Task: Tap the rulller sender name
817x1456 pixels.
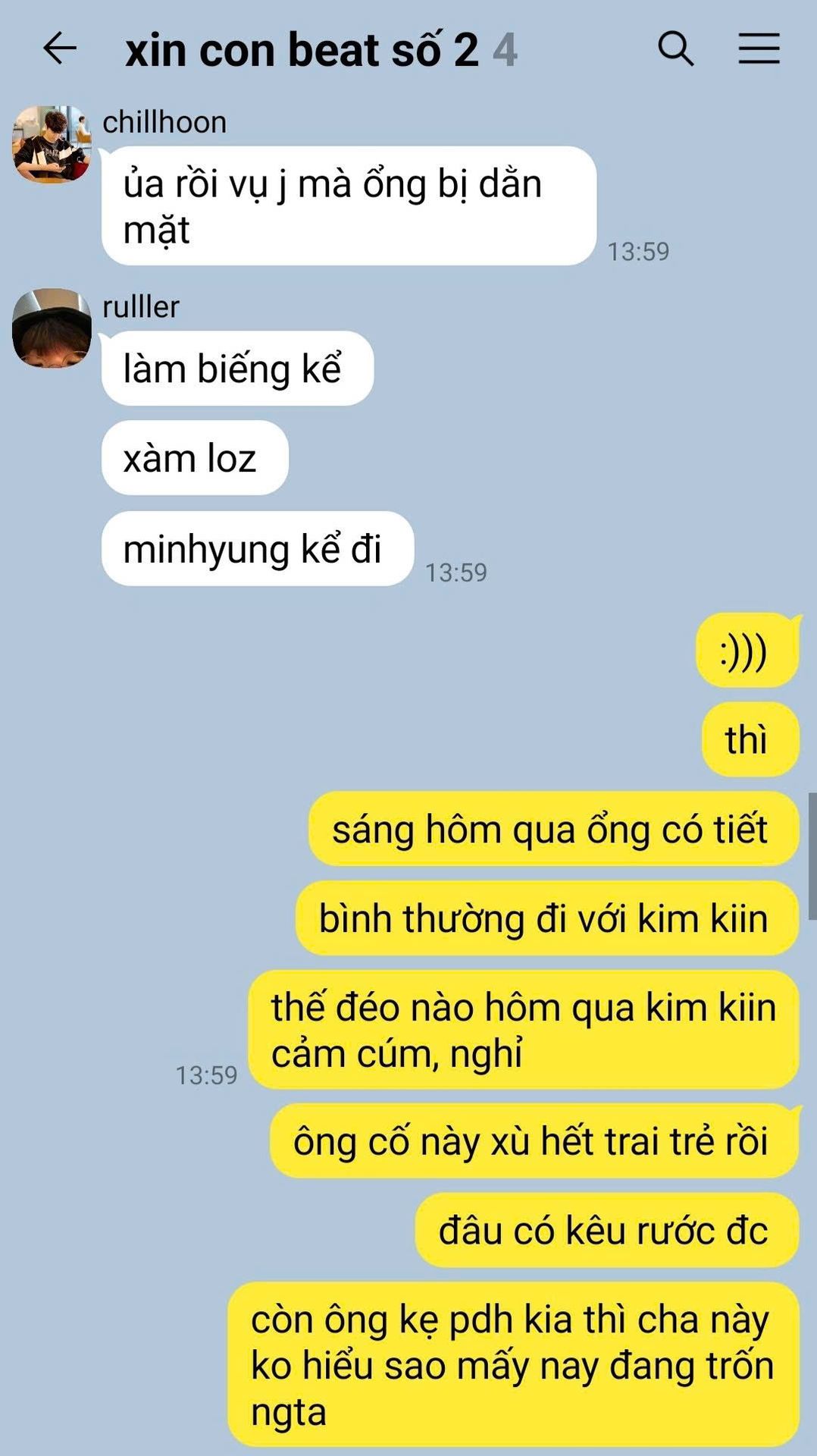Action: coord(141,307)
